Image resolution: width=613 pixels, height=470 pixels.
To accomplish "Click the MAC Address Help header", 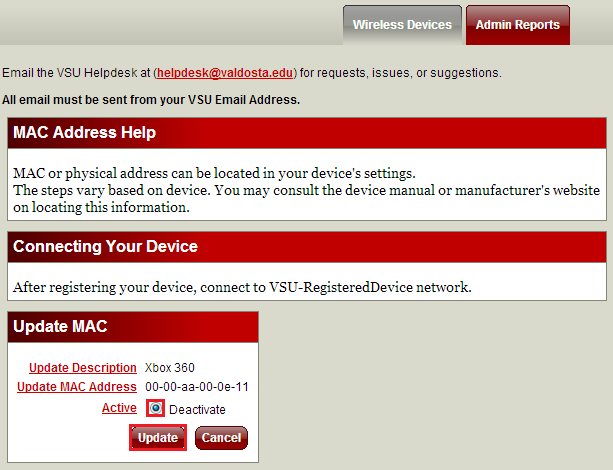I will [x=307, y=133].
